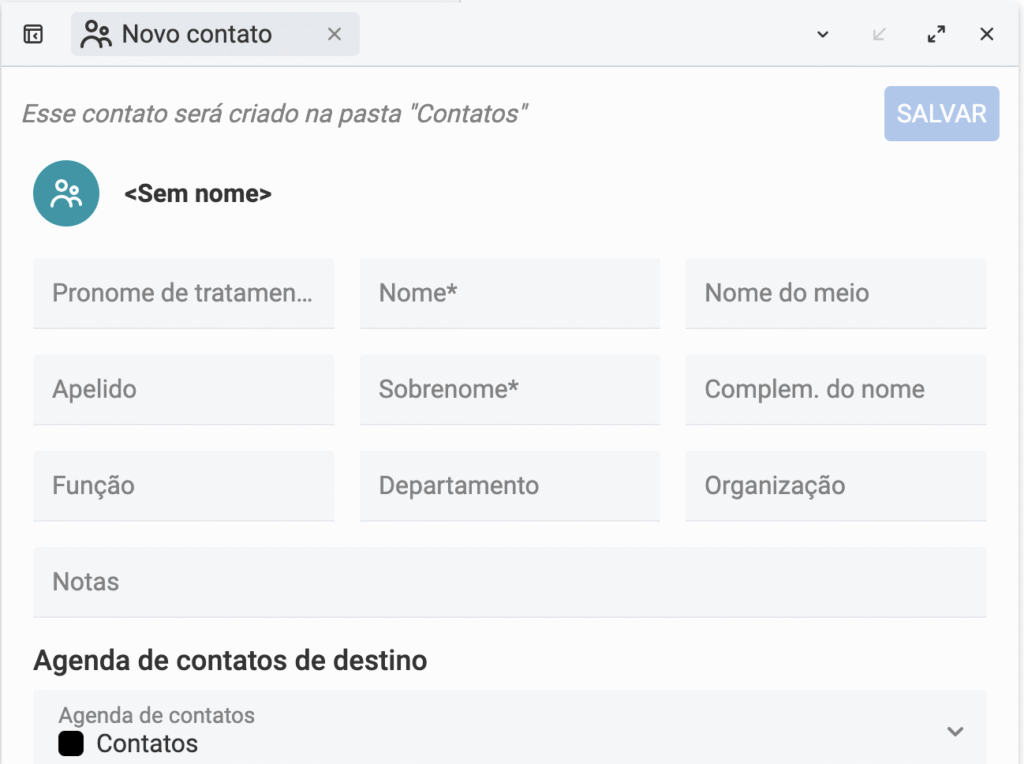Focus the Sobrenome* field

point(510,389)
